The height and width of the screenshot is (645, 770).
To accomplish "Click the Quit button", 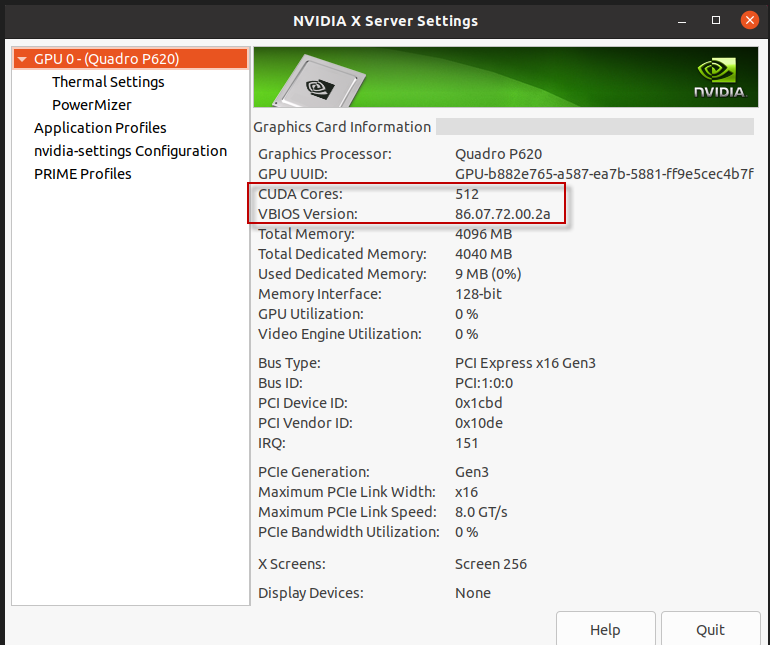I will pos(710,629).
